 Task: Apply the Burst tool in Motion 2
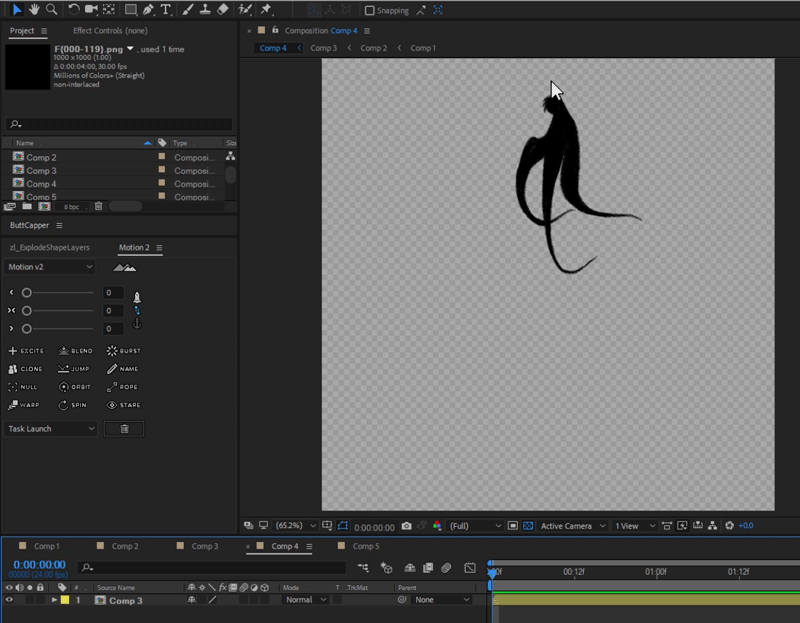tap(124, 351)
